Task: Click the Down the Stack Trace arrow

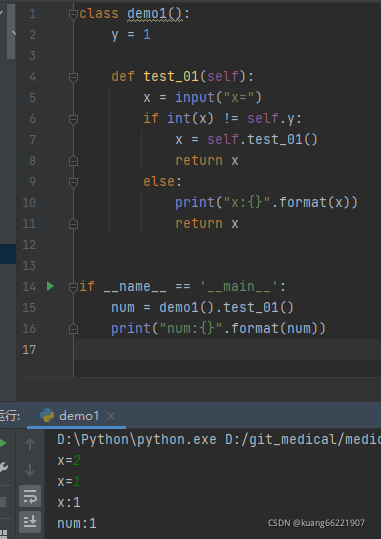Action: click(30, 470)
